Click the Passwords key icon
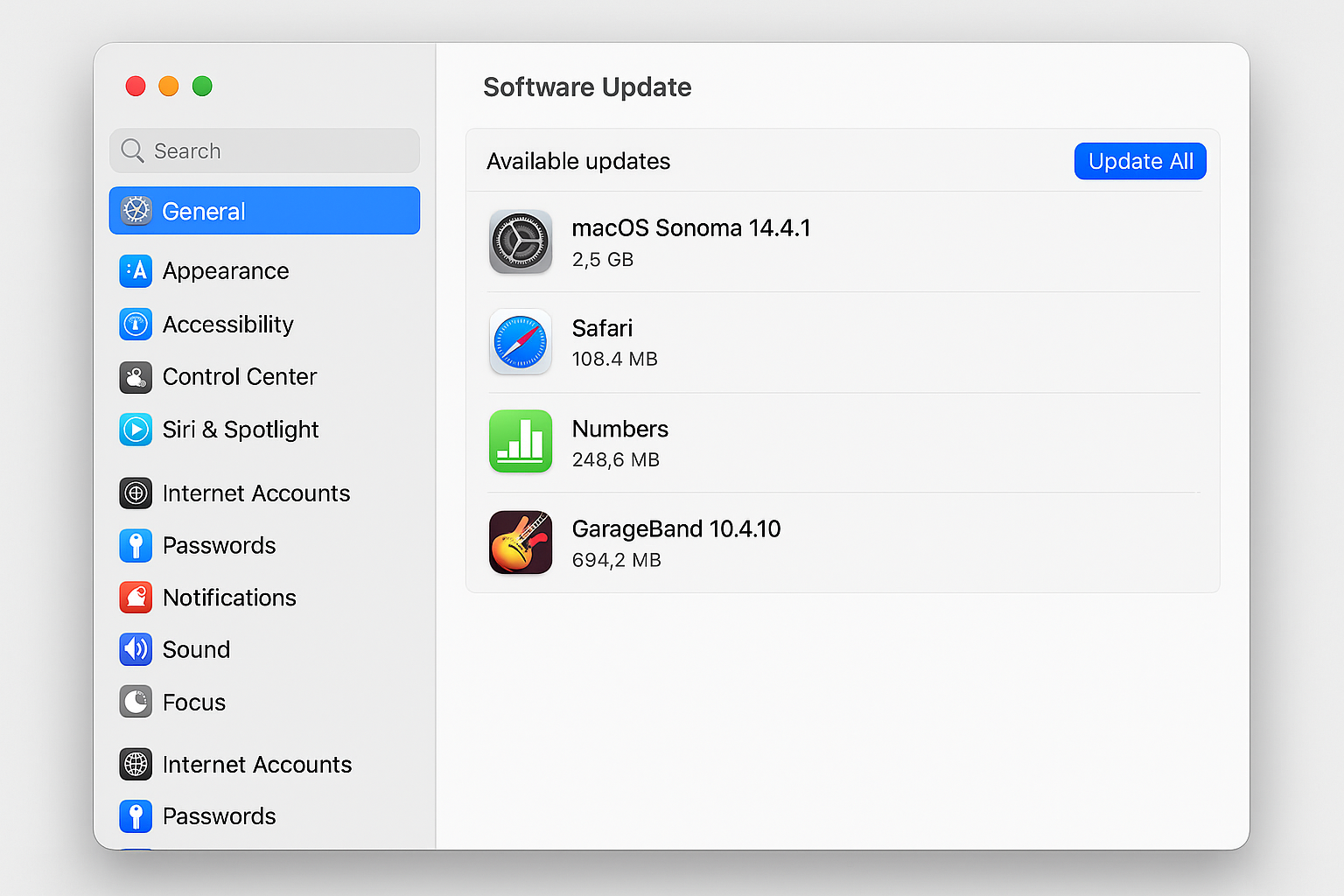This screenshot has height=896, width=1344. pyautogui.click(x=136, y=545)
